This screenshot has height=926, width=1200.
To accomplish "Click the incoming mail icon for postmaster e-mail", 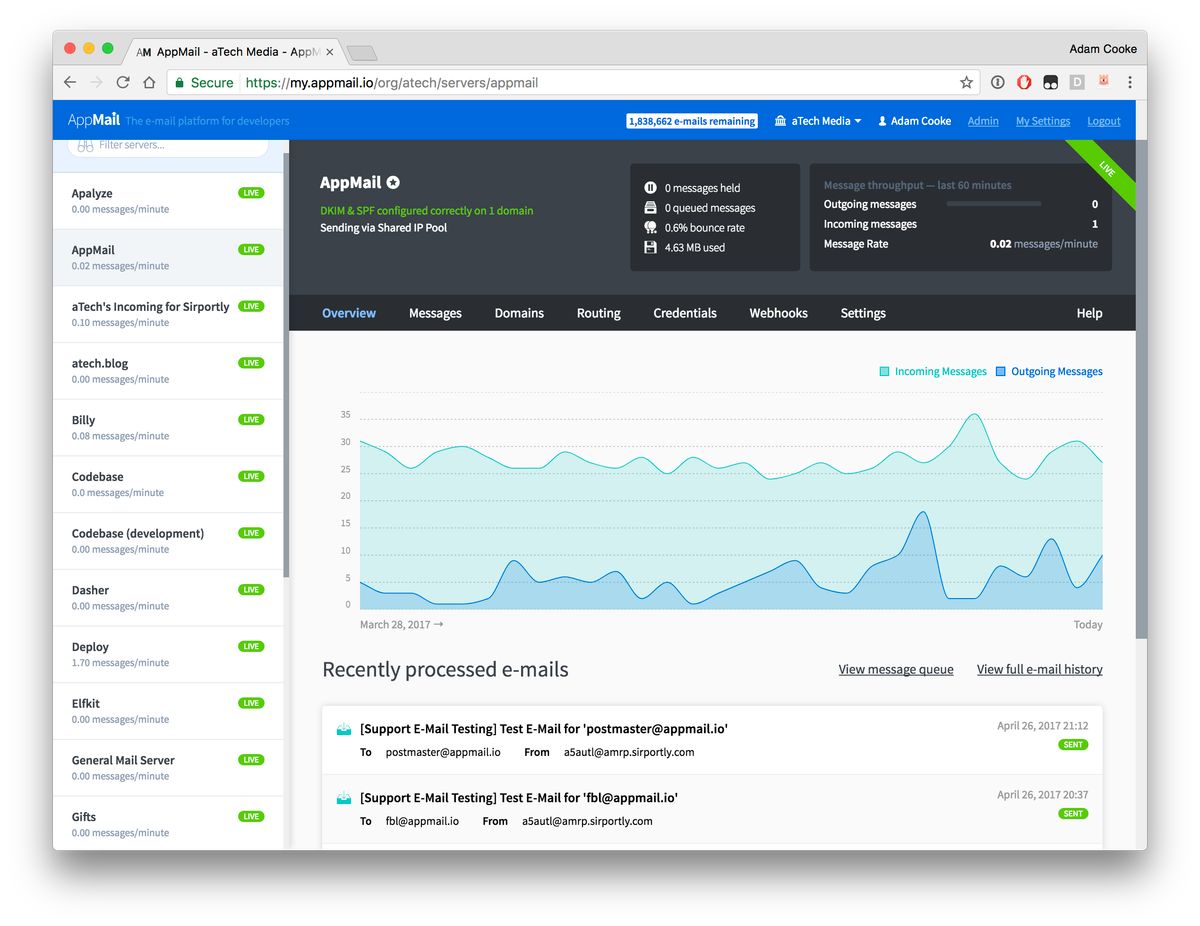I will (344, 729).
